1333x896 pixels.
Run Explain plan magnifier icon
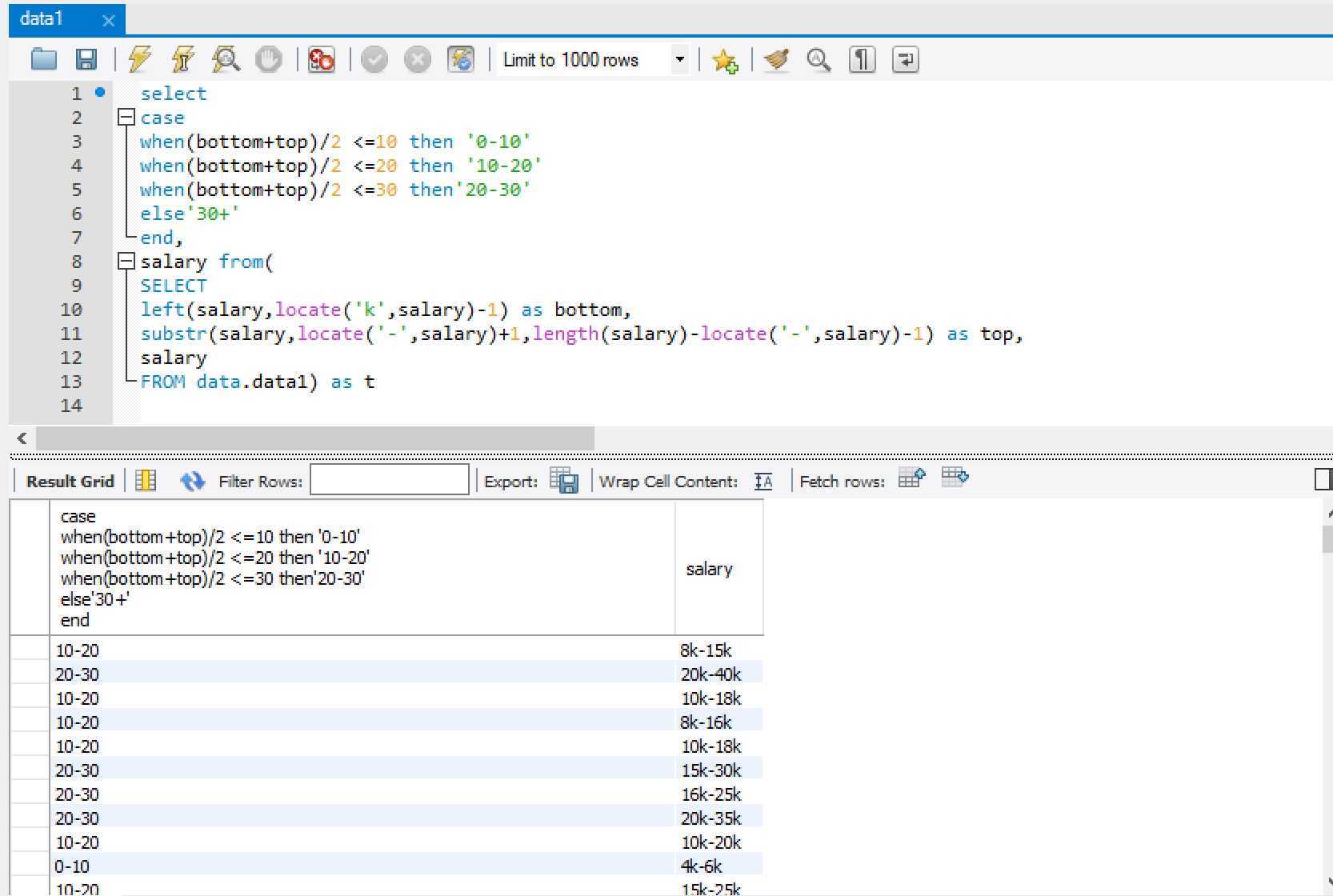coord(226,59)
